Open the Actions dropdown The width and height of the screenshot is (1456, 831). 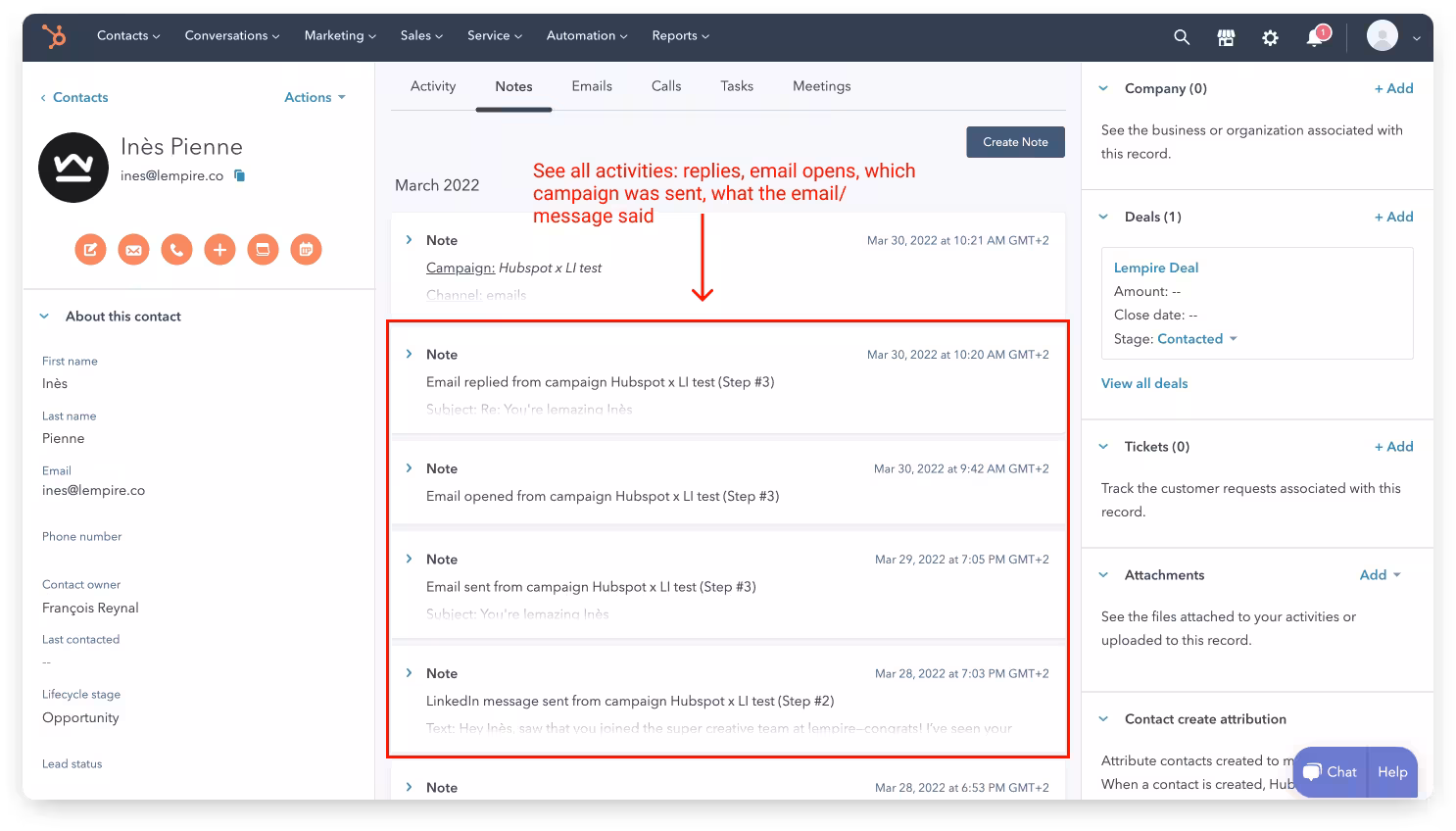click(315, 97)
